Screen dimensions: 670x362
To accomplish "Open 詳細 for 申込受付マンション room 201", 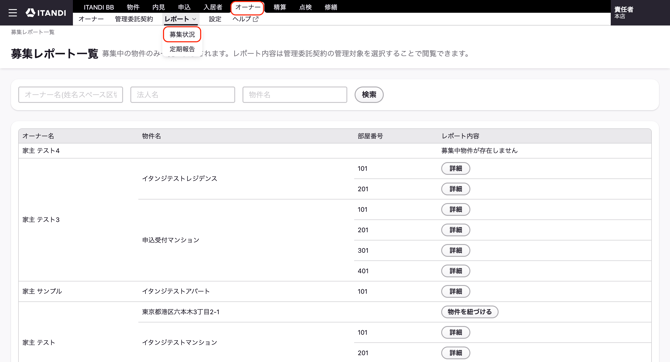I will point(455,230).
